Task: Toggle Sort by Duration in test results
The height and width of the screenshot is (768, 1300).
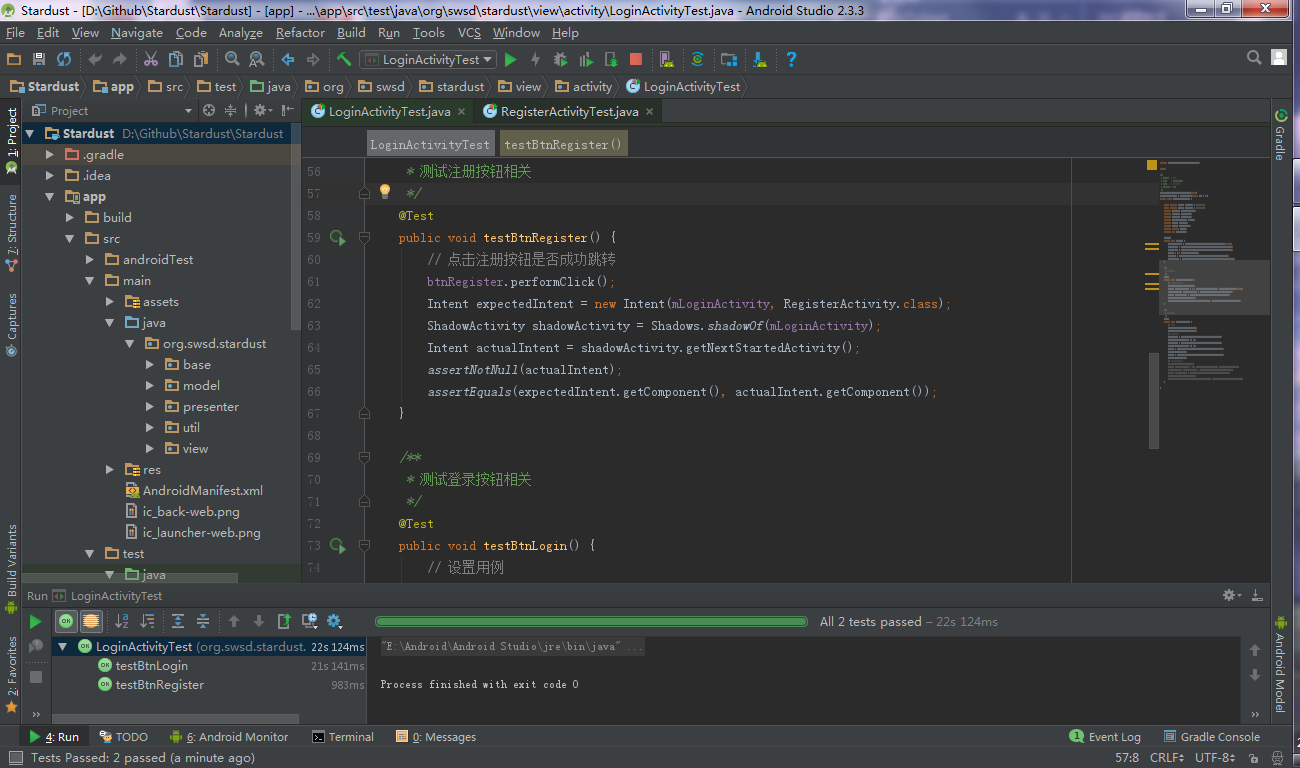Action: pyautogui.click(x=147, y=621)
